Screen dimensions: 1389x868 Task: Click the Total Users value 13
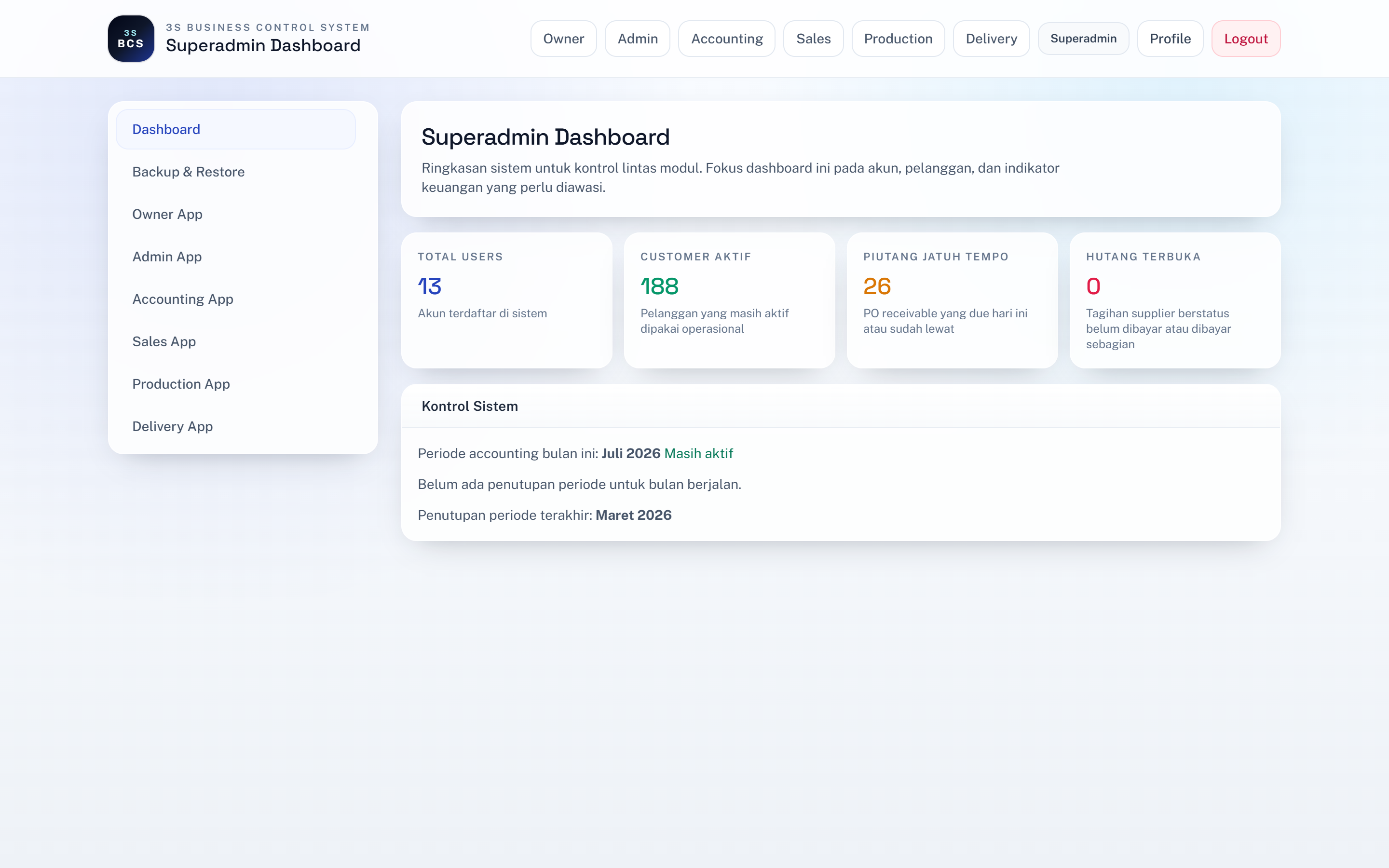tap(429, 286)
